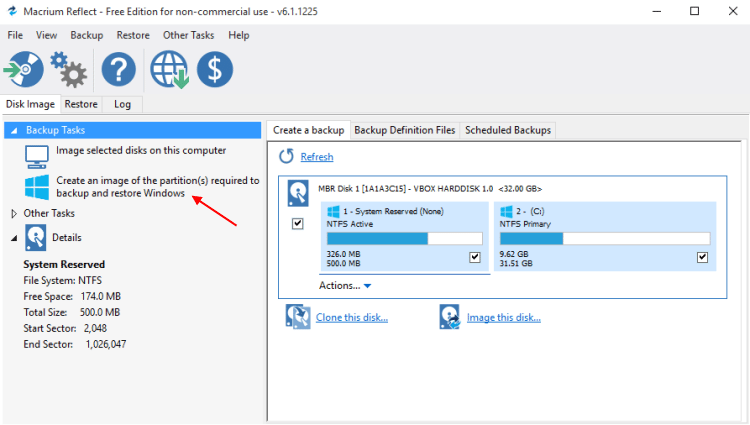
Task: Click the 9.62 GB used size text
Action: click(x=514, y=254)
